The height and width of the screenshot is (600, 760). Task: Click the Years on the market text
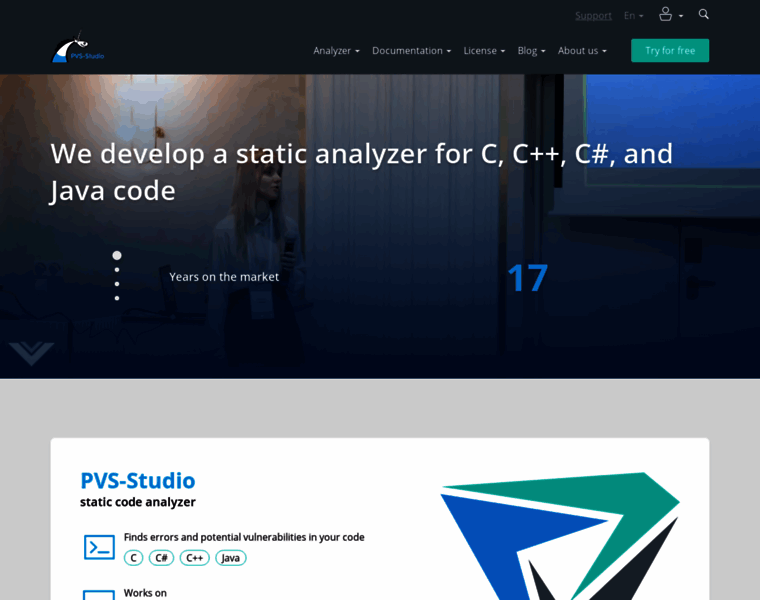[x=224, y=277]
